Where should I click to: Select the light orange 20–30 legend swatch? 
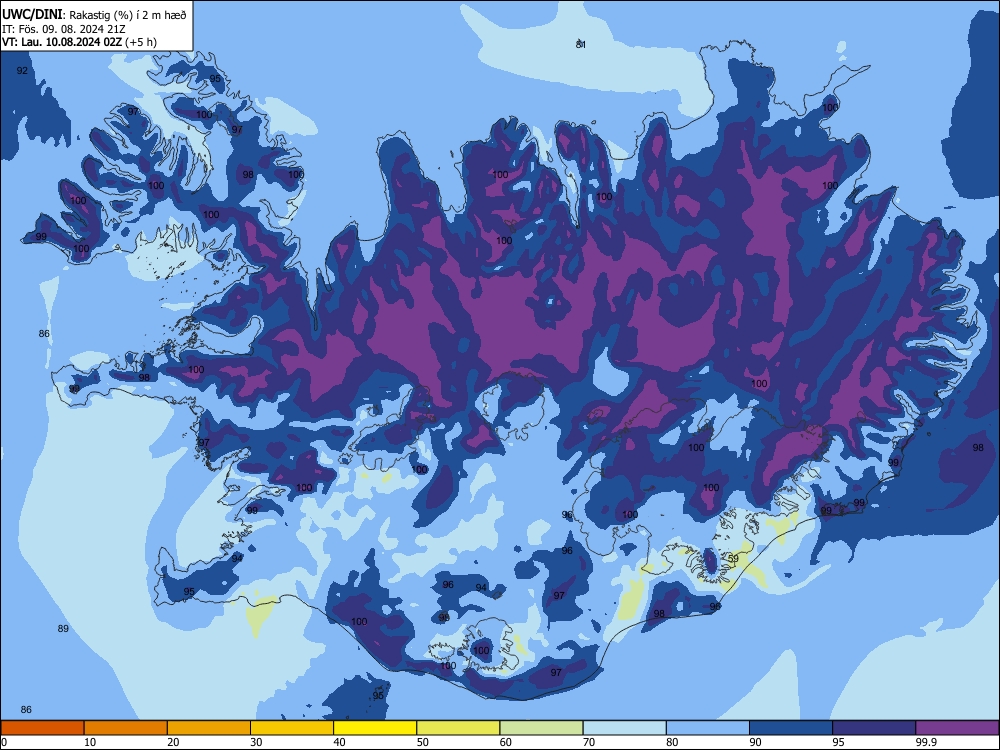pos(209,728)
